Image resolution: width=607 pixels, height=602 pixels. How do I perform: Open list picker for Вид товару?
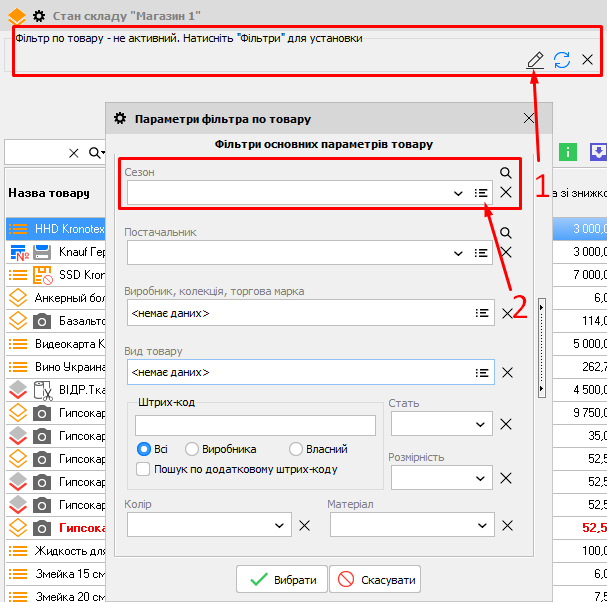pyautogui.click(x=482, y=372)
